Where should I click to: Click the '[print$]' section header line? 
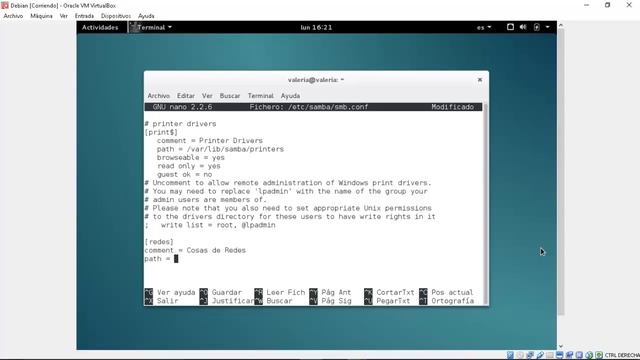point(161,132)
